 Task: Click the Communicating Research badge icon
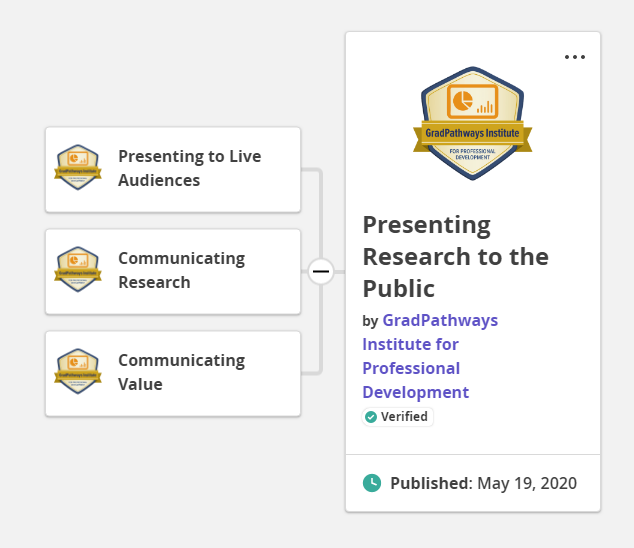(78, 269)
